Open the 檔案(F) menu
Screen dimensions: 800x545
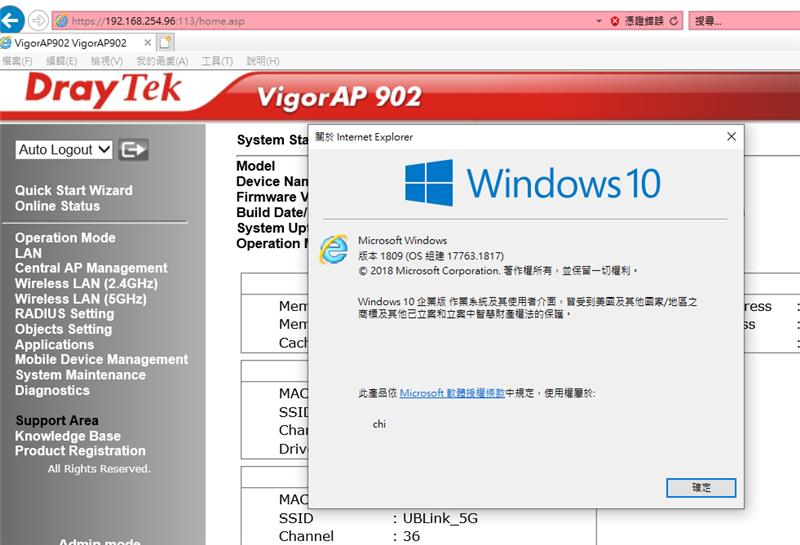(x=17, y=61)
